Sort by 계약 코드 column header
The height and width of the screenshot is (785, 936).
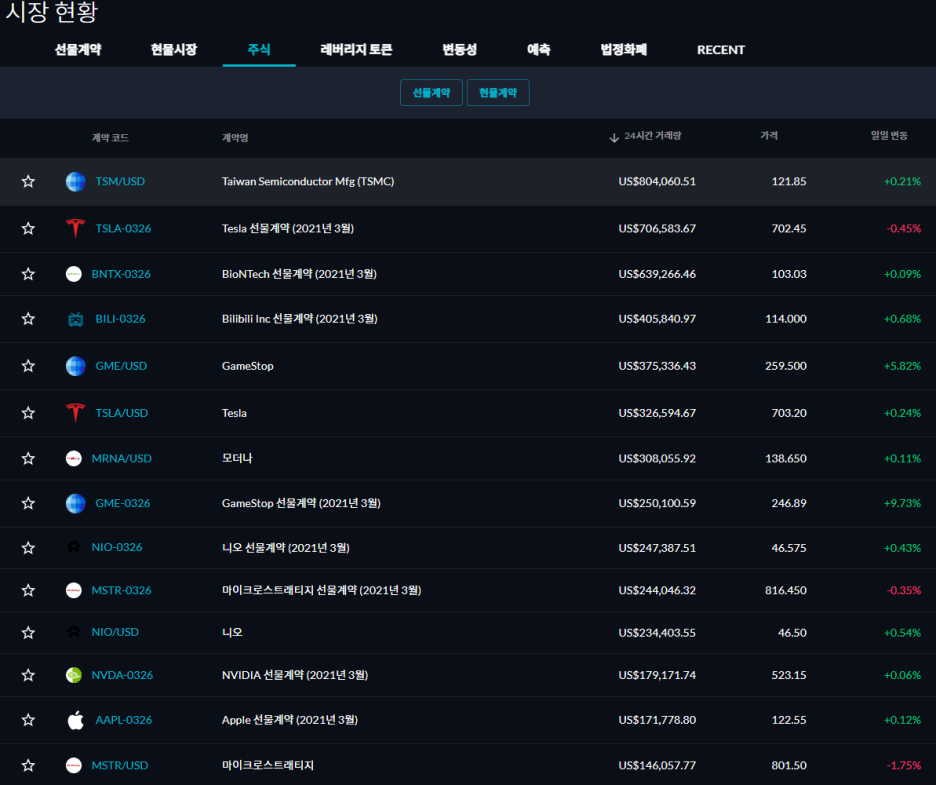(110, 138)
